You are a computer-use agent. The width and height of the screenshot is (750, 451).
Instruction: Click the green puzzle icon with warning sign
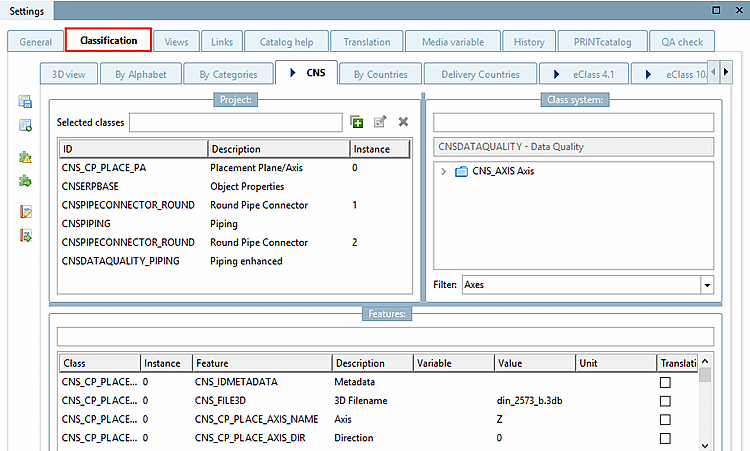(x=26, y=158)
